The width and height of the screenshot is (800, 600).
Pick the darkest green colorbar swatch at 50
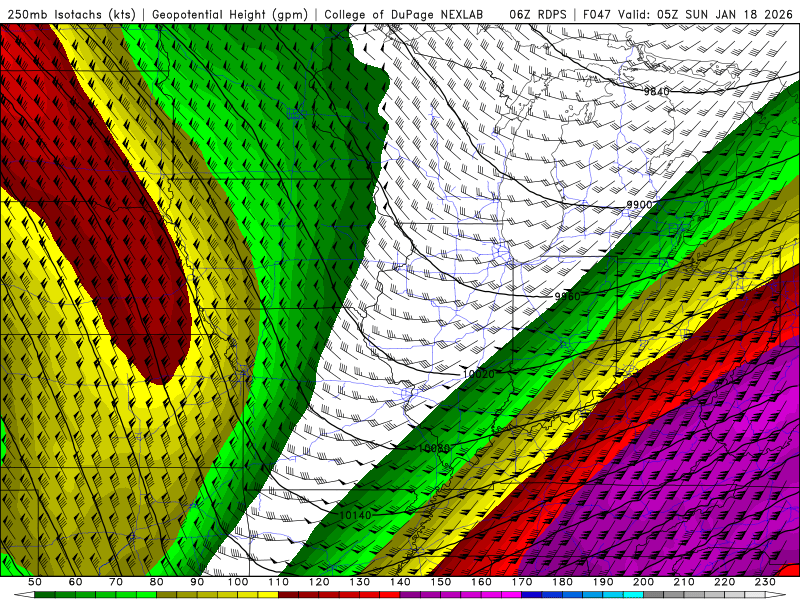click(45, 595)
